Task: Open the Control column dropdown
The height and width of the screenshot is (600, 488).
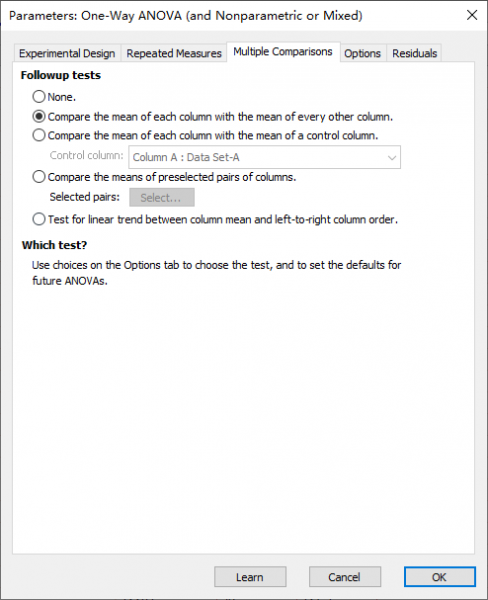Action: tap(264, 157)
